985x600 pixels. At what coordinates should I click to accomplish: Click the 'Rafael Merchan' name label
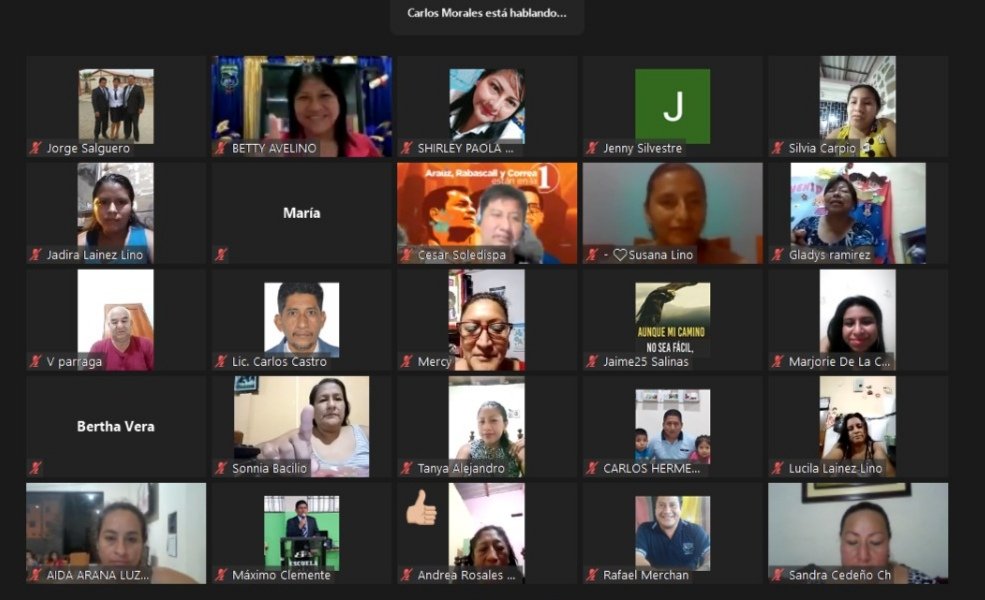coord(646,575)
